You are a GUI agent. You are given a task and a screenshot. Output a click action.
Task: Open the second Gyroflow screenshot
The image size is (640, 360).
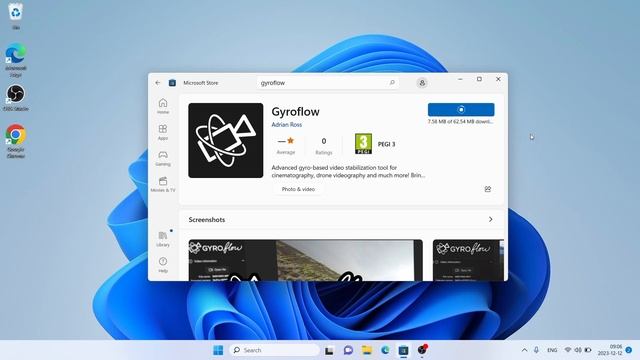point(469,260)
